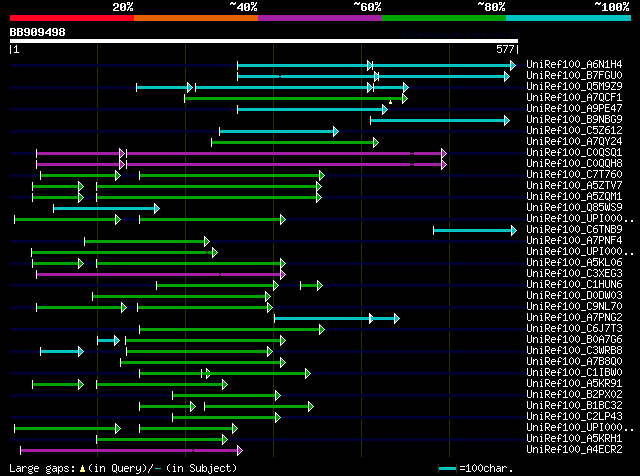Select hit label UniRef100_A5KL06
The width and height of the screenshot is (640, 476).
574,263
